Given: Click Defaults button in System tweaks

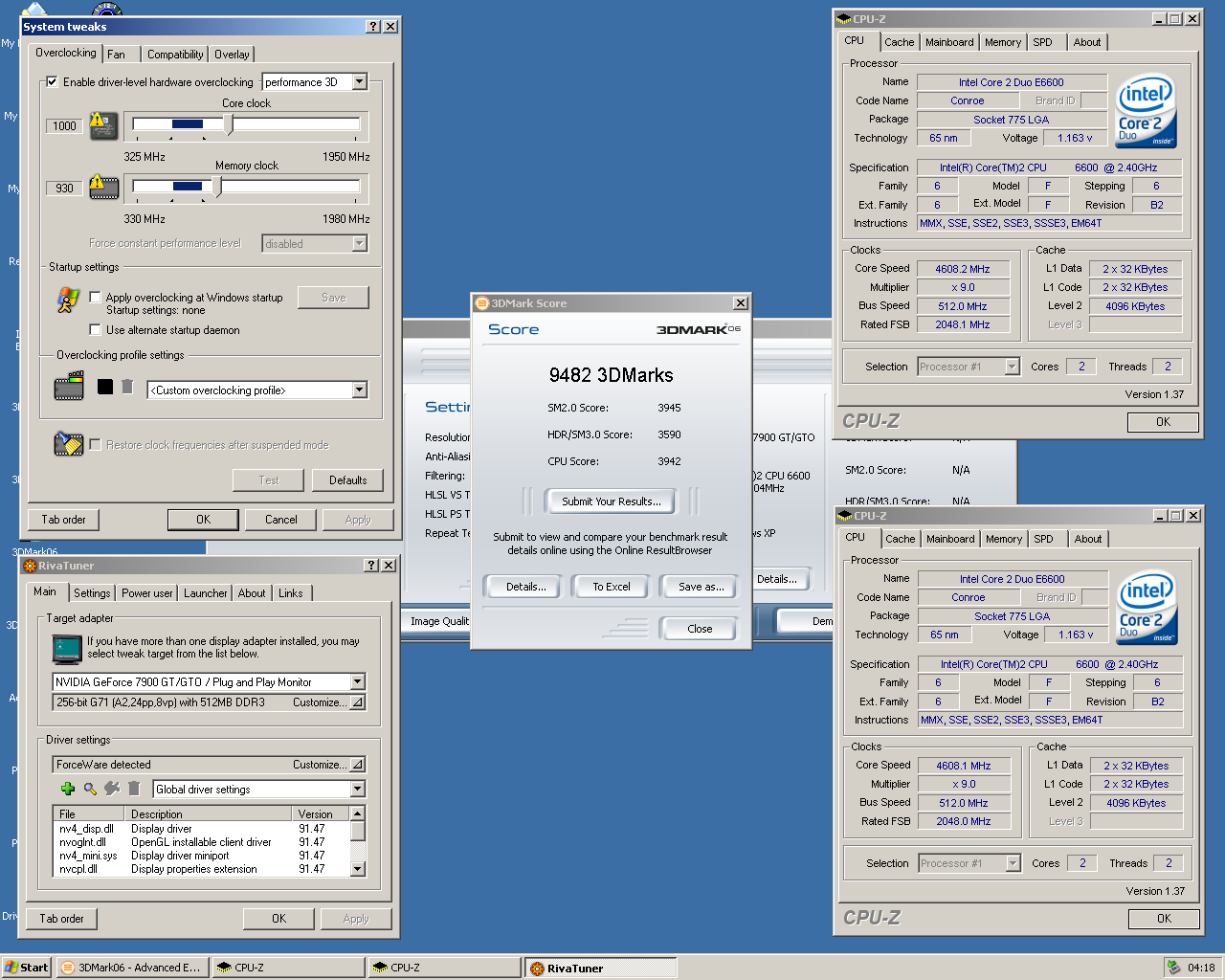Looking at the screenshot, I should click(x=347, y=480).
